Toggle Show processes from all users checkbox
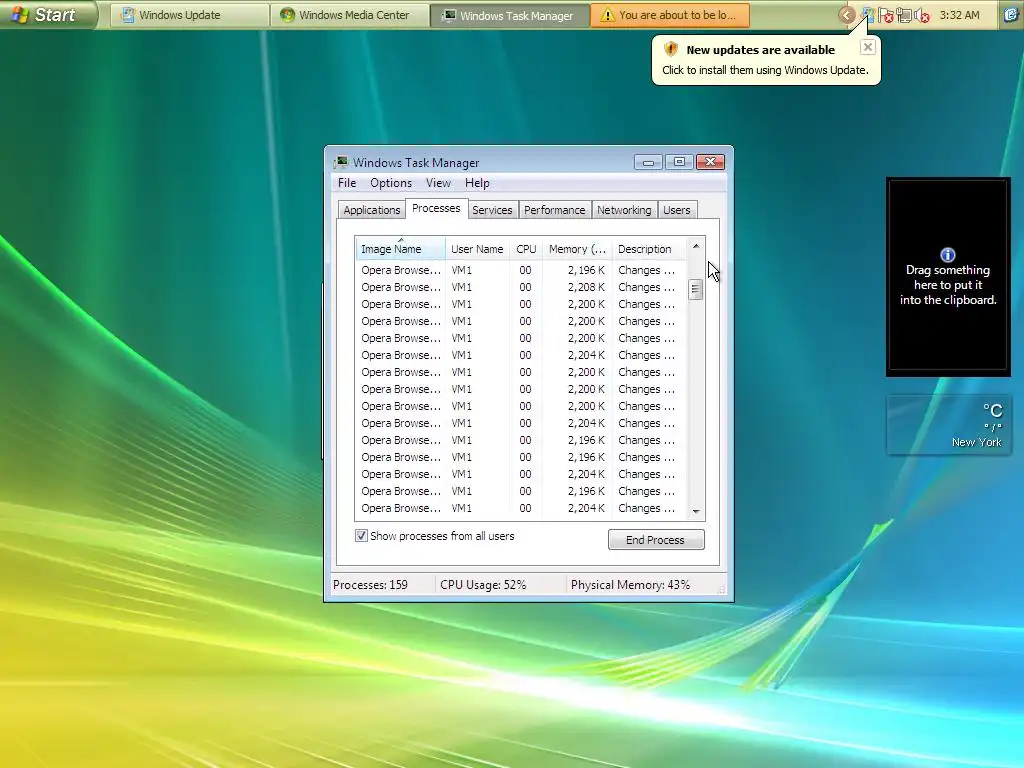This screenshot has width=1024, height=768. pos(361,536)
